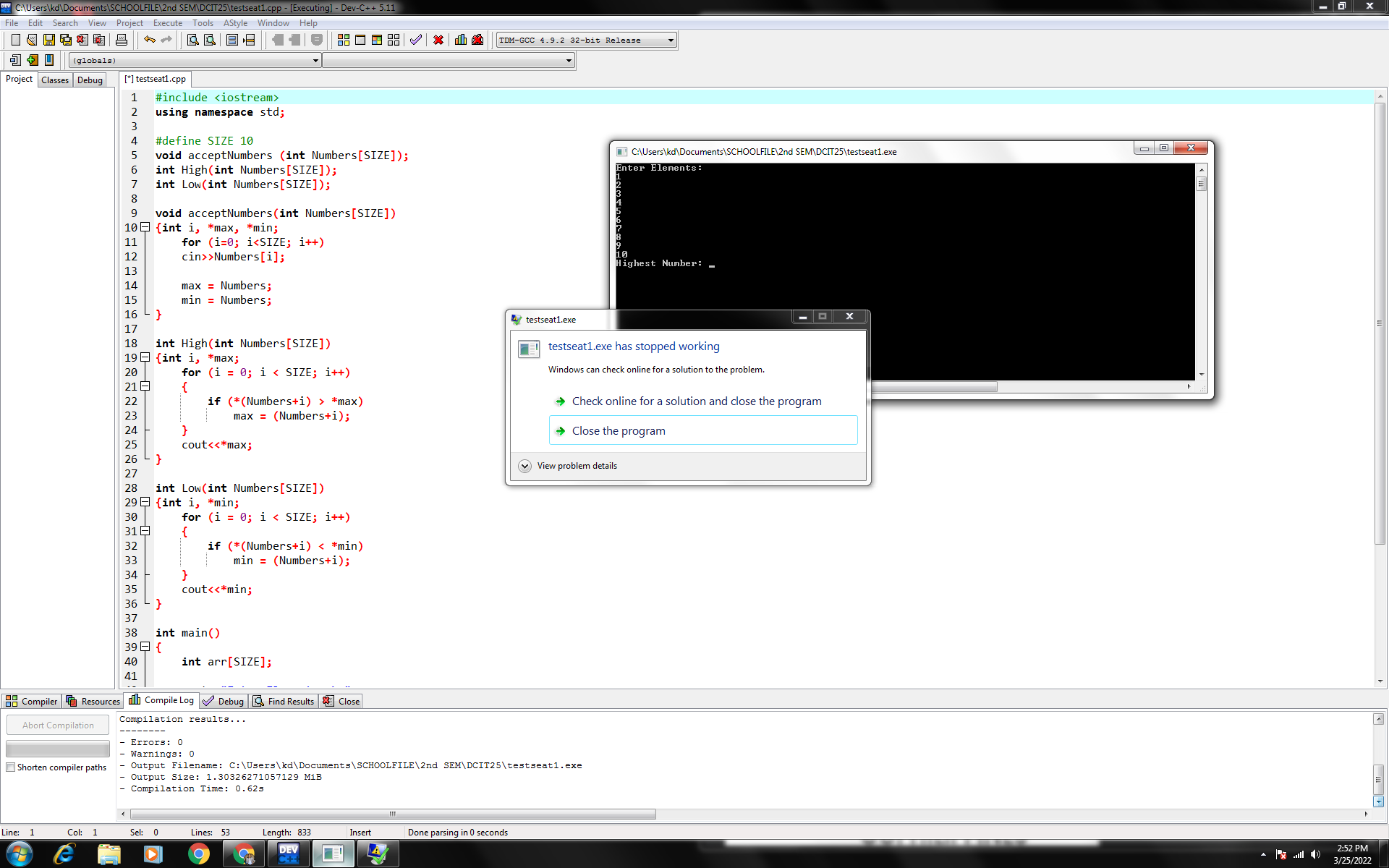This screenshot has height=868, width=1389.
Task: Click the green plus Add to project icon
Action: click(33, 60)
